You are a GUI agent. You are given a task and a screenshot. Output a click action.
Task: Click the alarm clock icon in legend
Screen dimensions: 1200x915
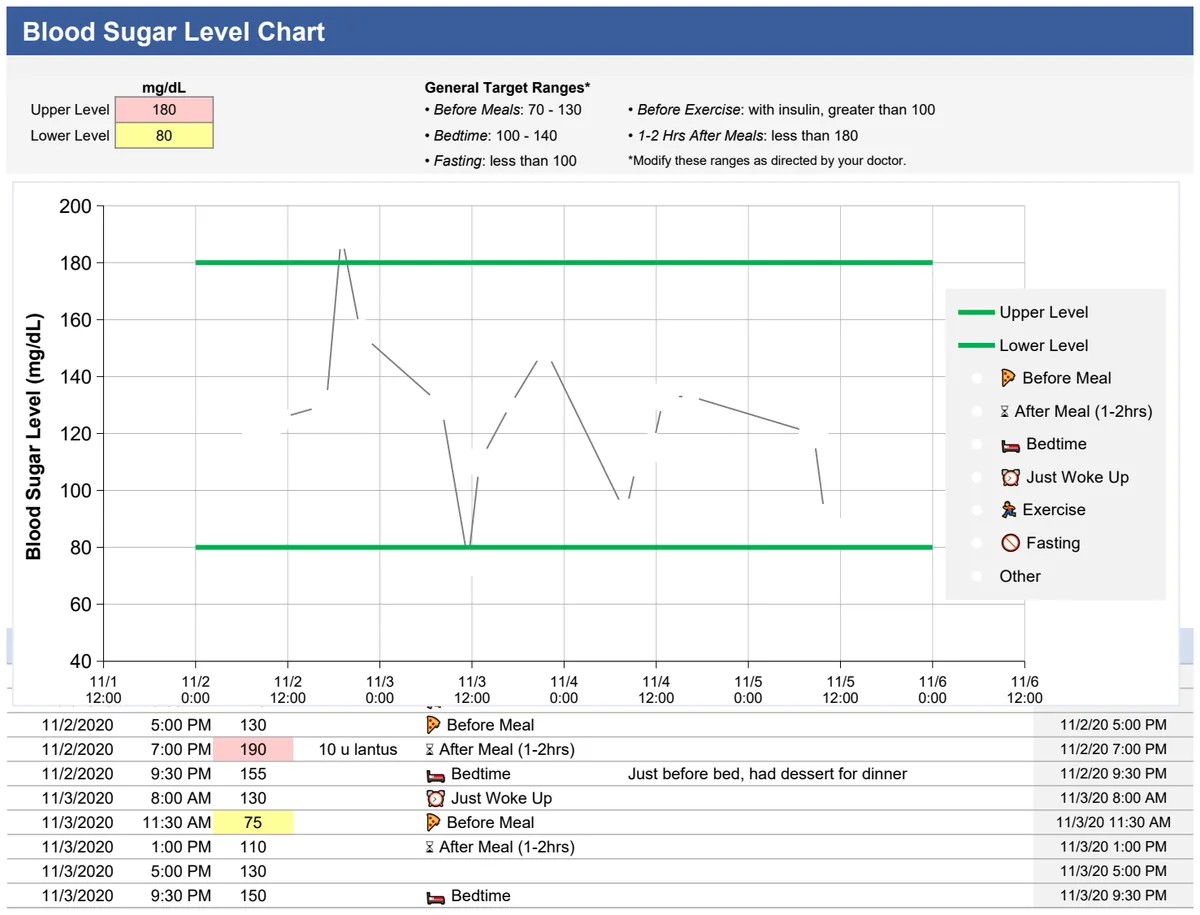coord(1009,477)
